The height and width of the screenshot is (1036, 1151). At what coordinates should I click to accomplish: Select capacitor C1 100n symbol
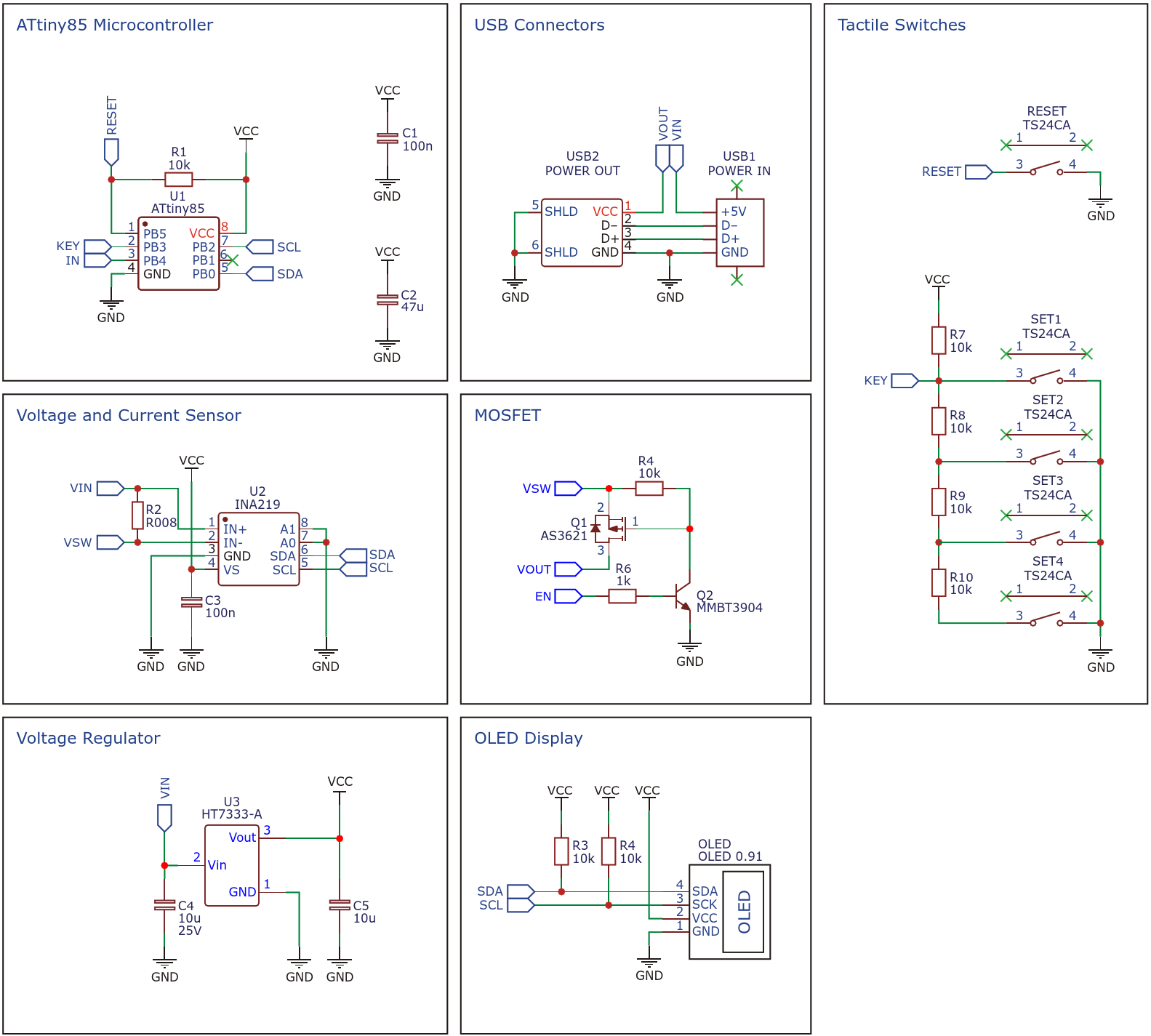click(388, 138)
